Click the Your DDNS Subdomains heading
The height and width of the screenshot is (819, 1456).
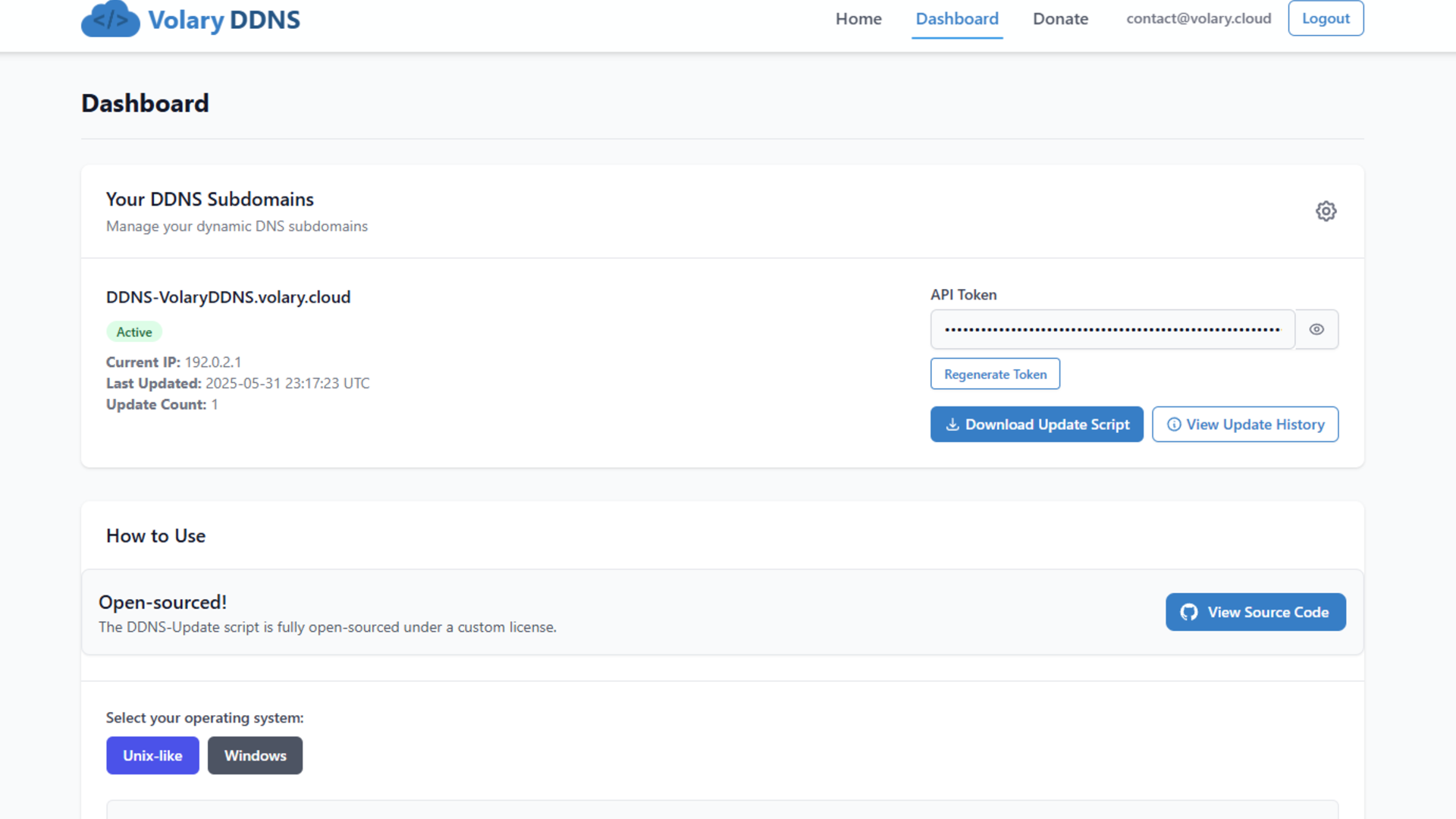point(210,199)
